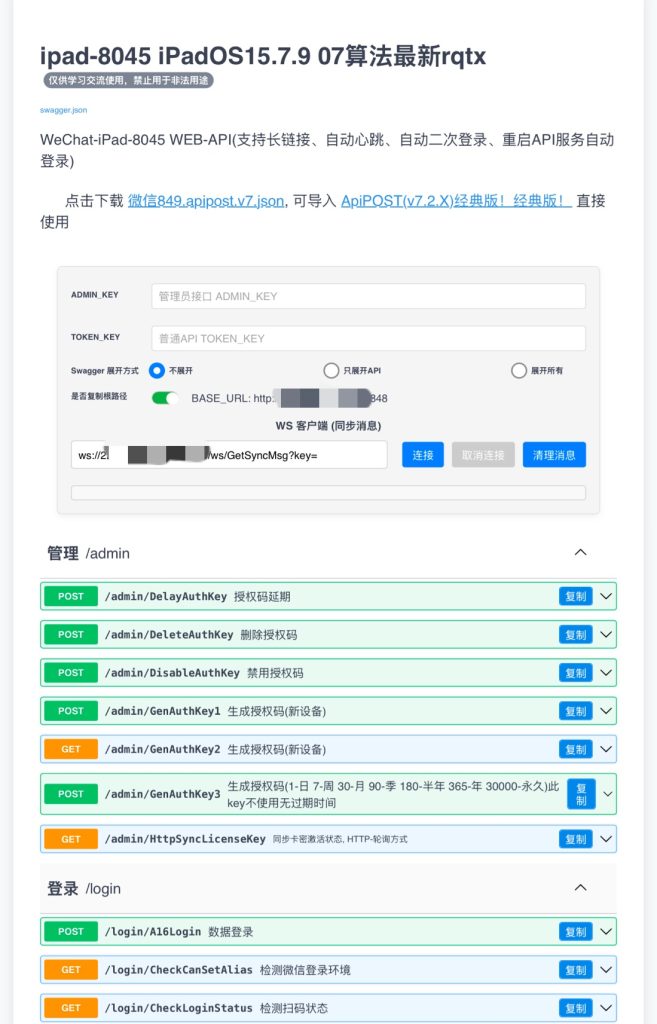Expand /admin/GenAuthKey1 with its chevron

(x=606, y=711)
